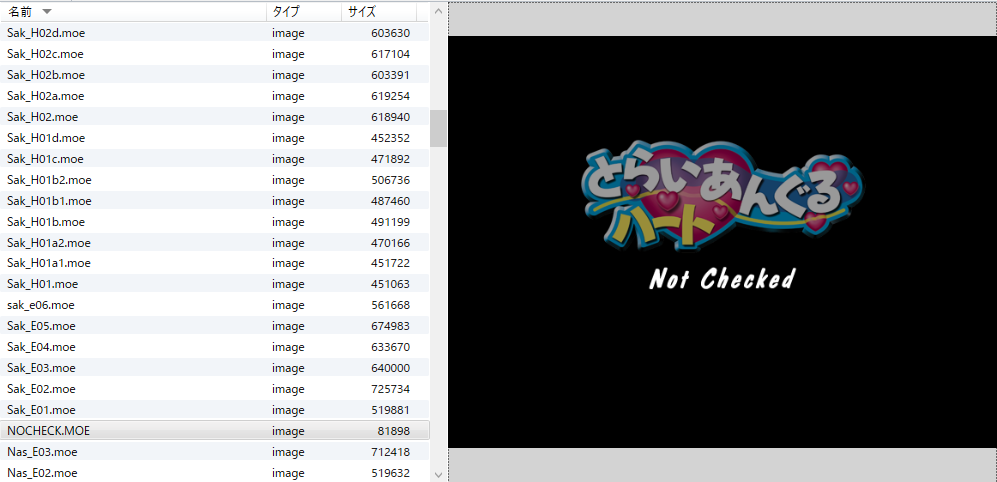The width and height of the screenshot is (997, 482).
Task: Pick the Sak_H01a1.moe file
Action: [49, 263]
